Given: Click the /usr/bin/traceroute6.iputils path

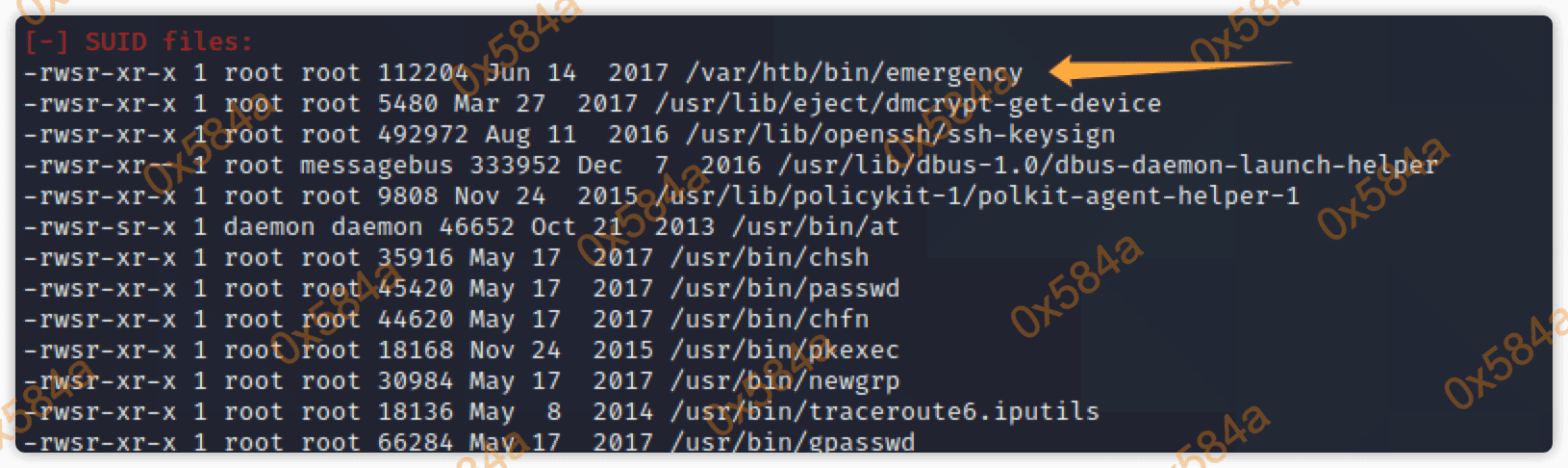Looking at the screenshot, I should tap(884, 412).
